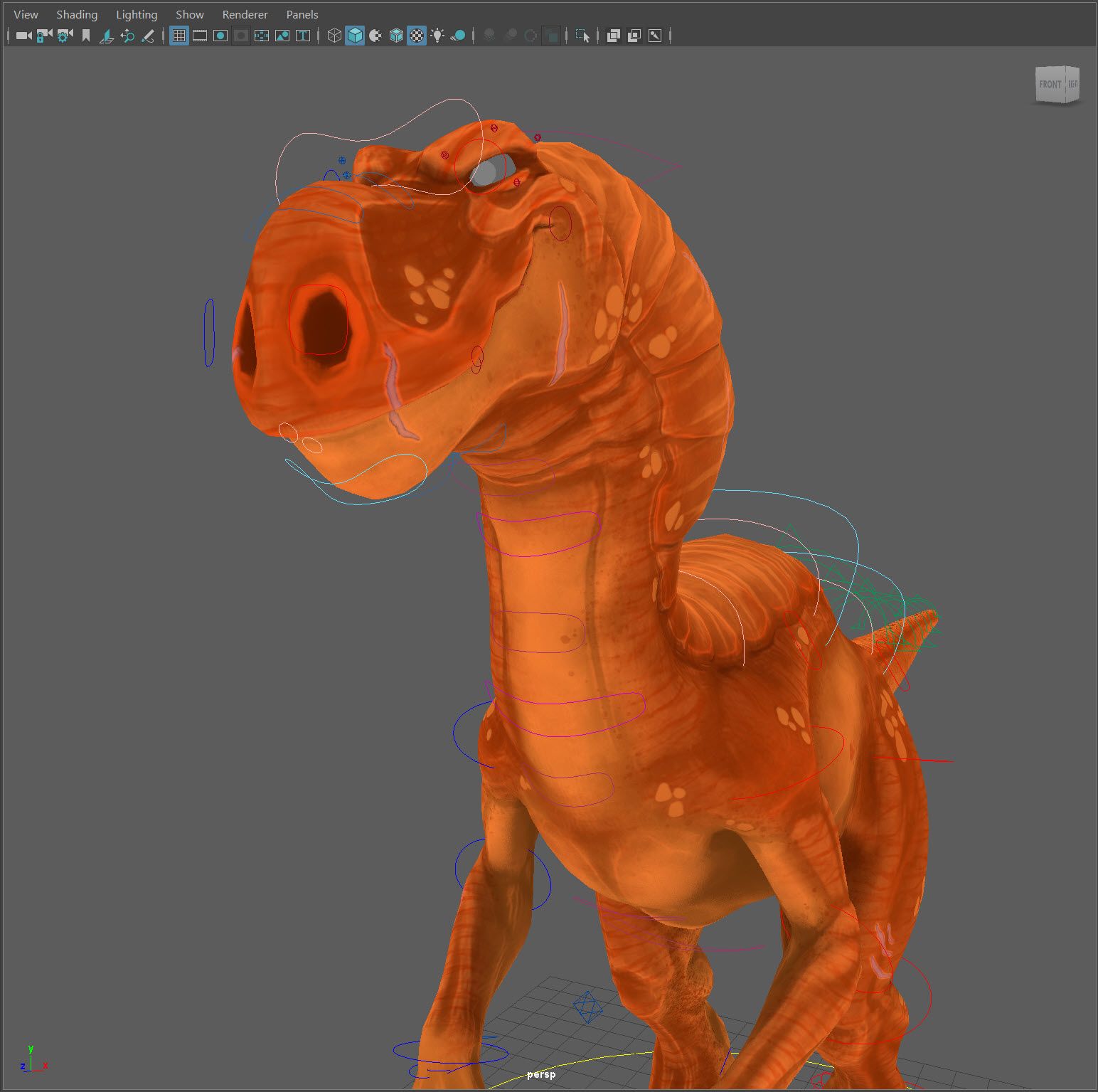Switch to Wireframe shading cube icon
Viewport: 1098px width, 1092px height.
pyautogui.click(x=334, y=36)
